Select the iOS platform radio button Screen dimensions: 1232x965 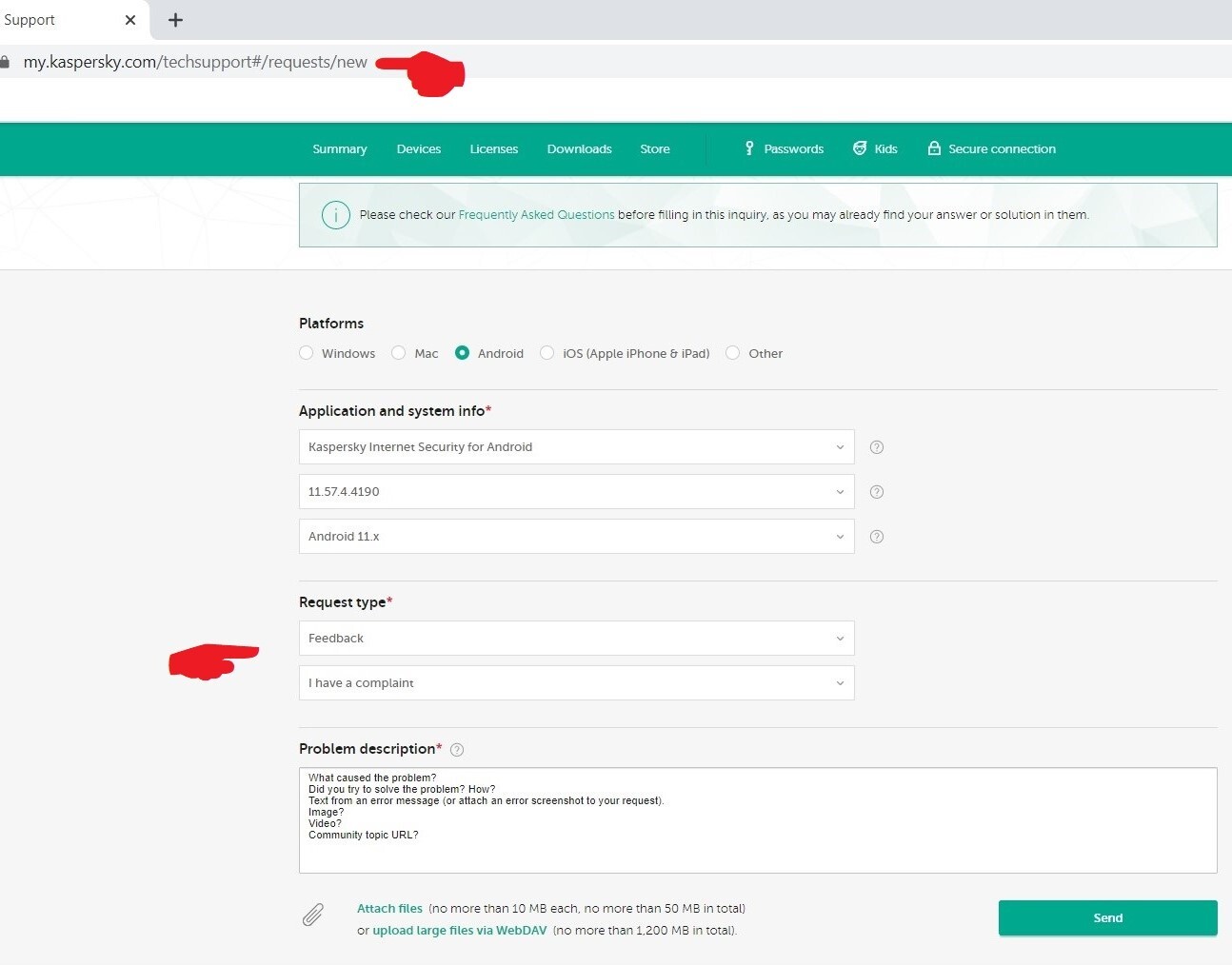pos(547,353)
